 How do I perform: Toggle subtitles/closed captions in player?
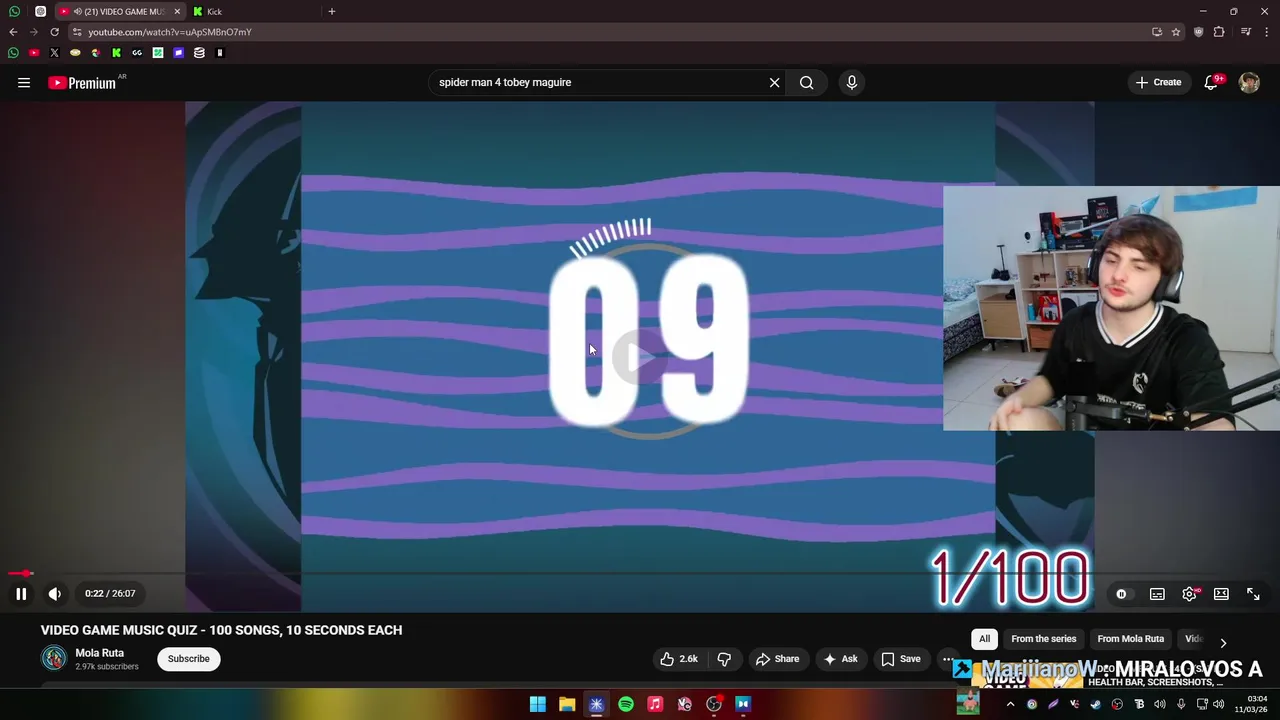[1157, 594]
